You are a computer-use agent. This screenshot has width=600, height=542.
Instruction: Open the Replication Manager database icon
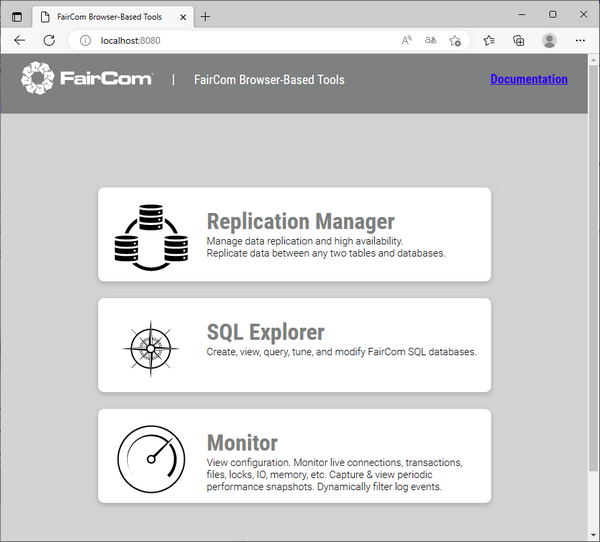[151, 237]
